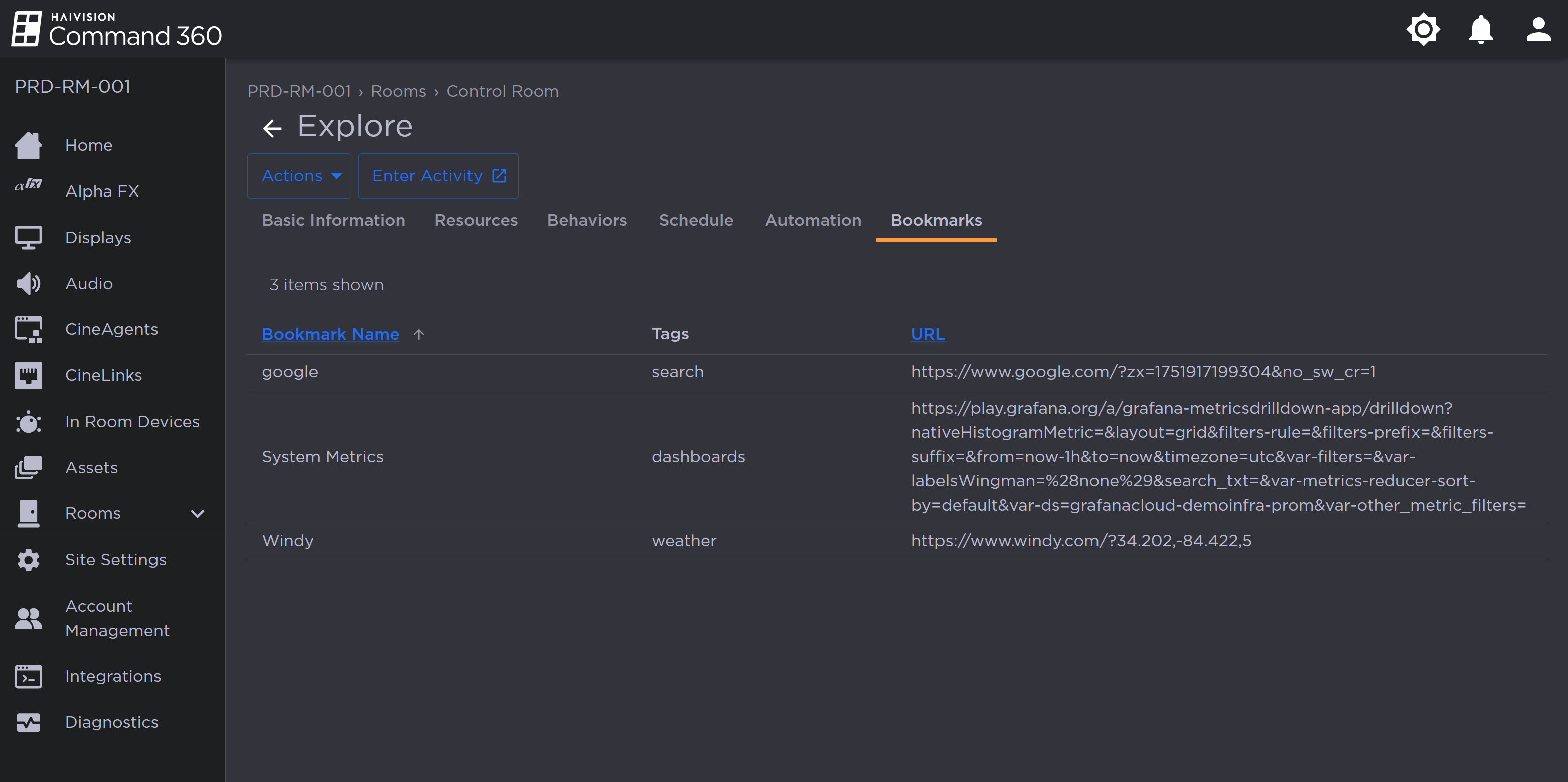Collapse the Rooms sidebar section
Screen dimensions: 1568x782
(x=196, y=513)
